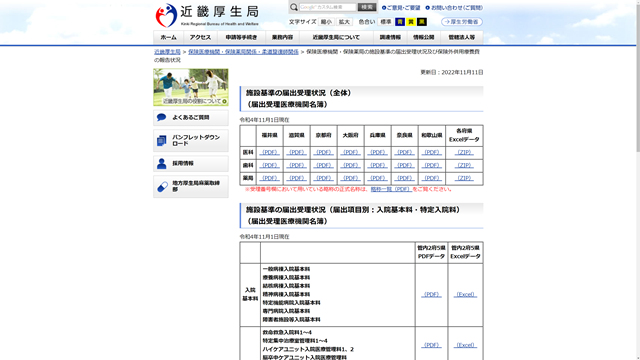Click the よくあるご質問 speech bubble icon
Viewport: 640px width, 360px height.
click(x=162, y=118)
